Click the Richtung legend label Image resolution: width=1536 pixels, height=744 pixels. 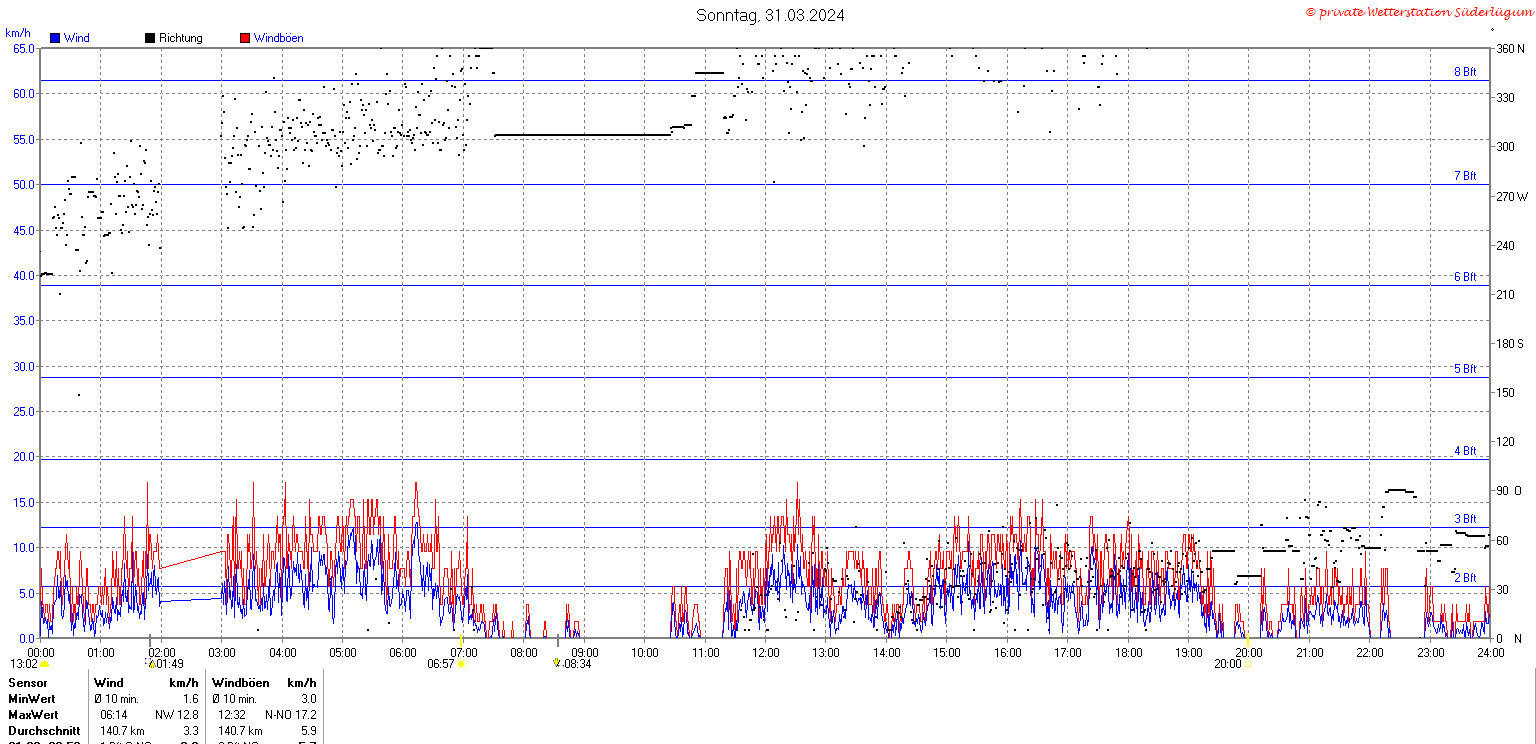tap(180, 38)
